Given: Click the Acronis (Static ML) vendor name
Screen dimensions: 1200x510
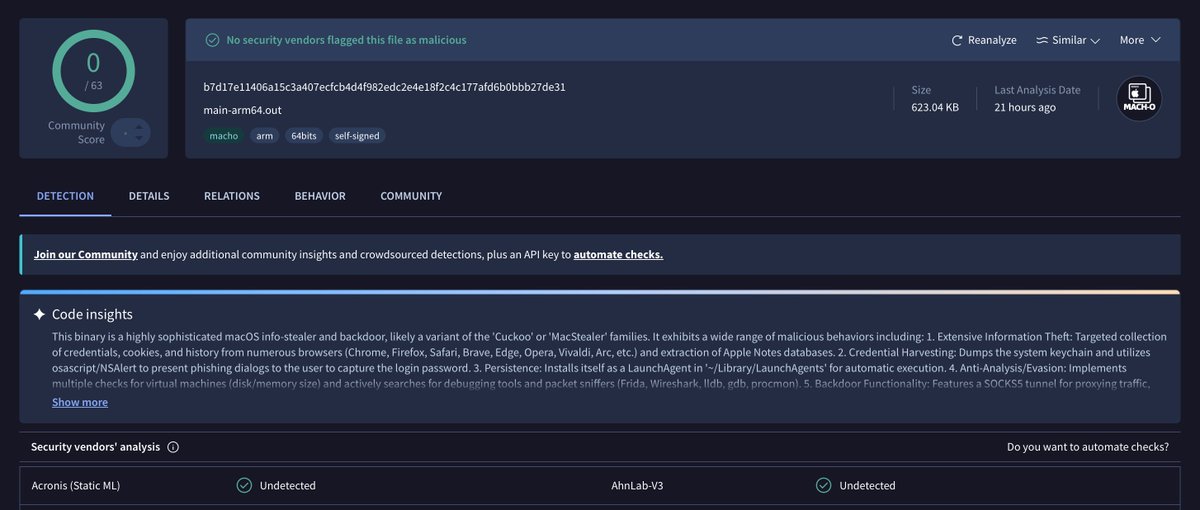Looking at the screenshot, I should tap(76, 485).
